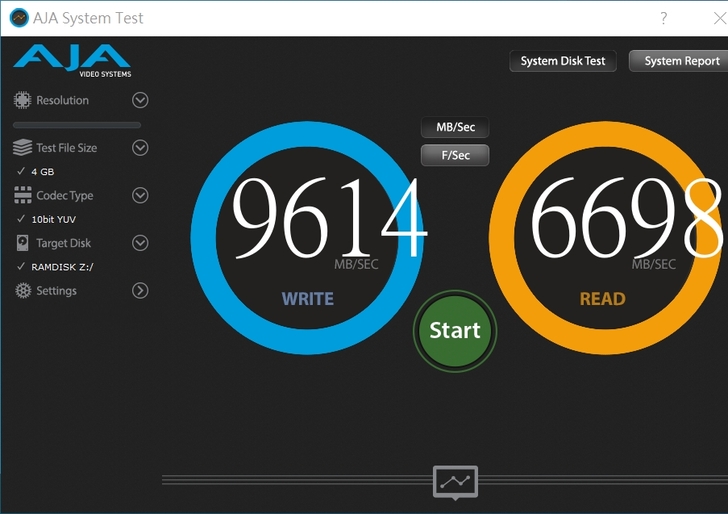Expand the Test File Size dropdown arrow
Screen dimensions: 728x514
pyautogui.click(x=140, y=148)
